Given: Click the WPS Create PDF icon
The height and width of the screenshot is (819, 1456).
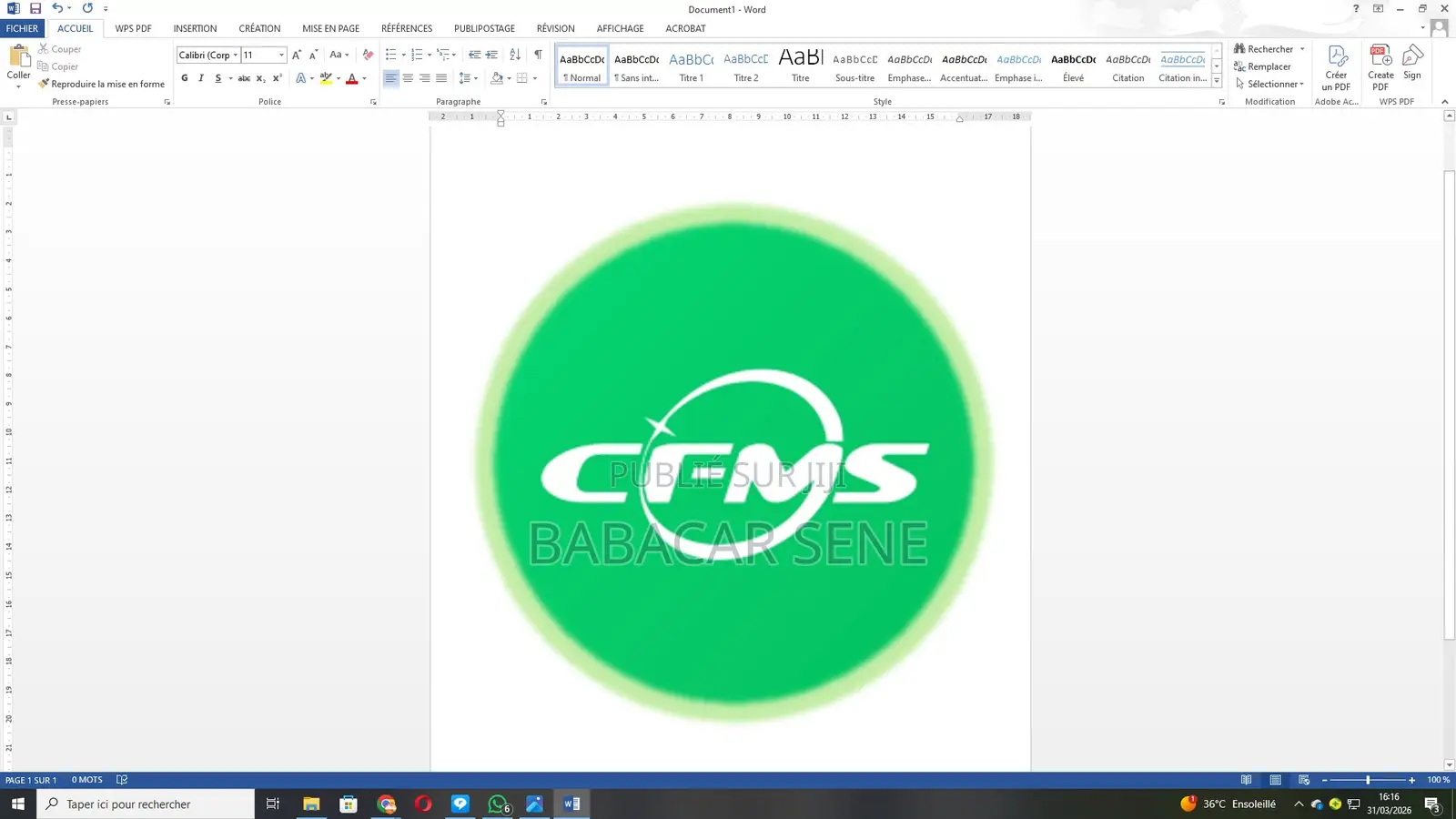Looking at the screenshot, I should click(1380, 67).
